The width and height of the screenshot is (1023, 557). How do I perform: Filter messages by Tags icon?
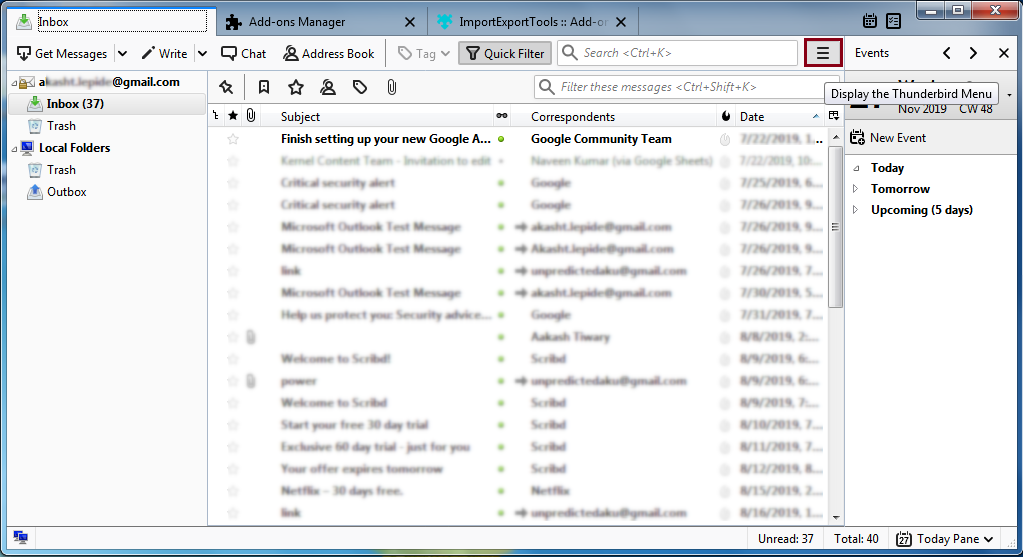tap(360, 88)
